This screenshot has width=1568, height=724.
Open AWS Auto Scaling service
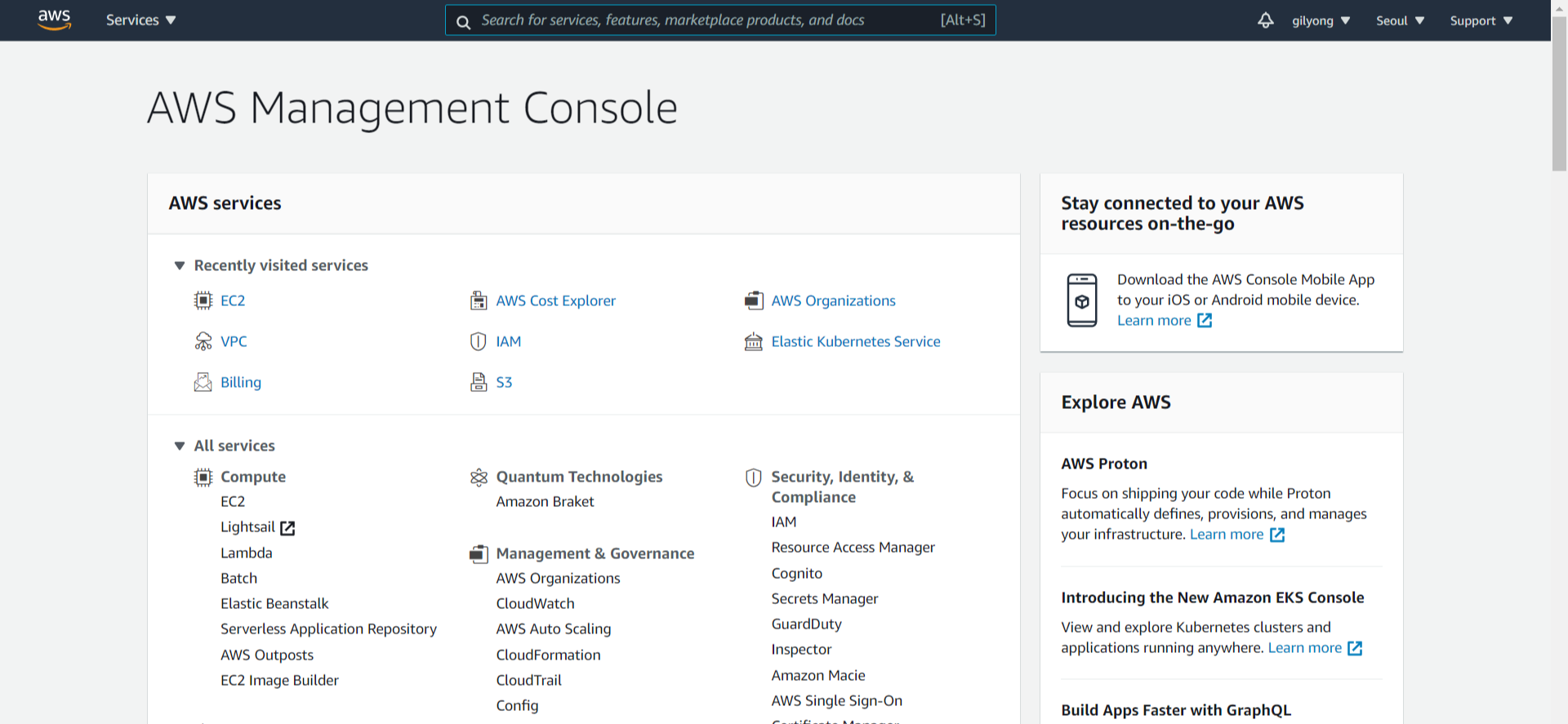(x=553, y=629)
